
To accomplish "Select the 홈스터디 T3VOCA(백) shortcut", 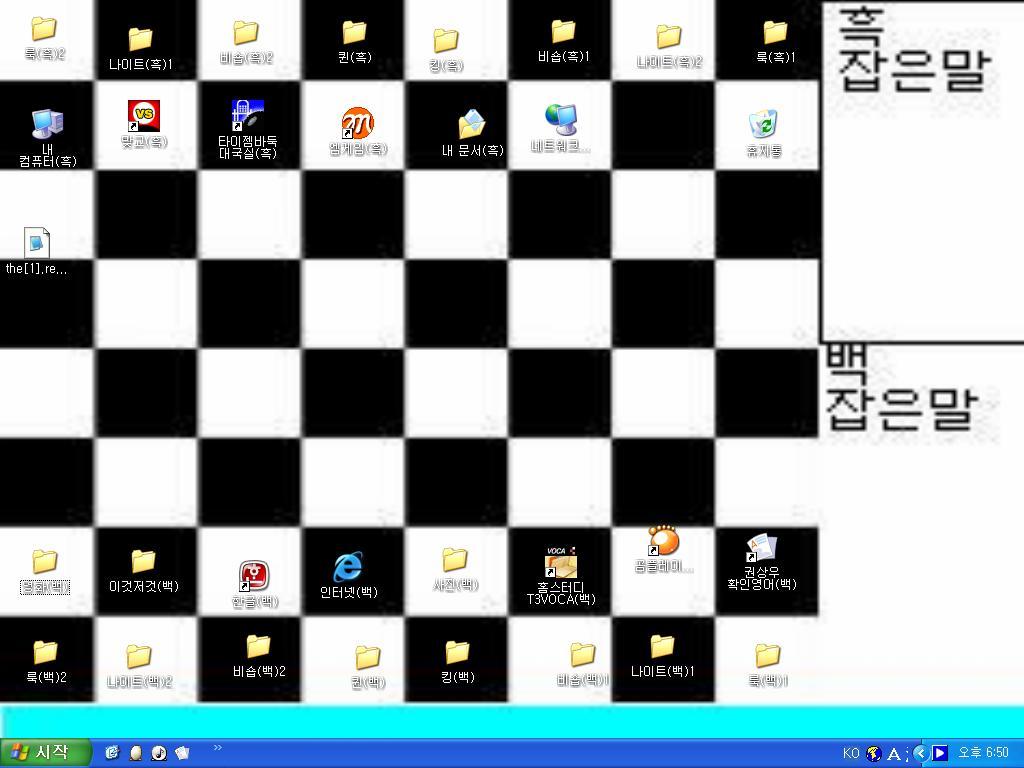I will pos(561,576).
